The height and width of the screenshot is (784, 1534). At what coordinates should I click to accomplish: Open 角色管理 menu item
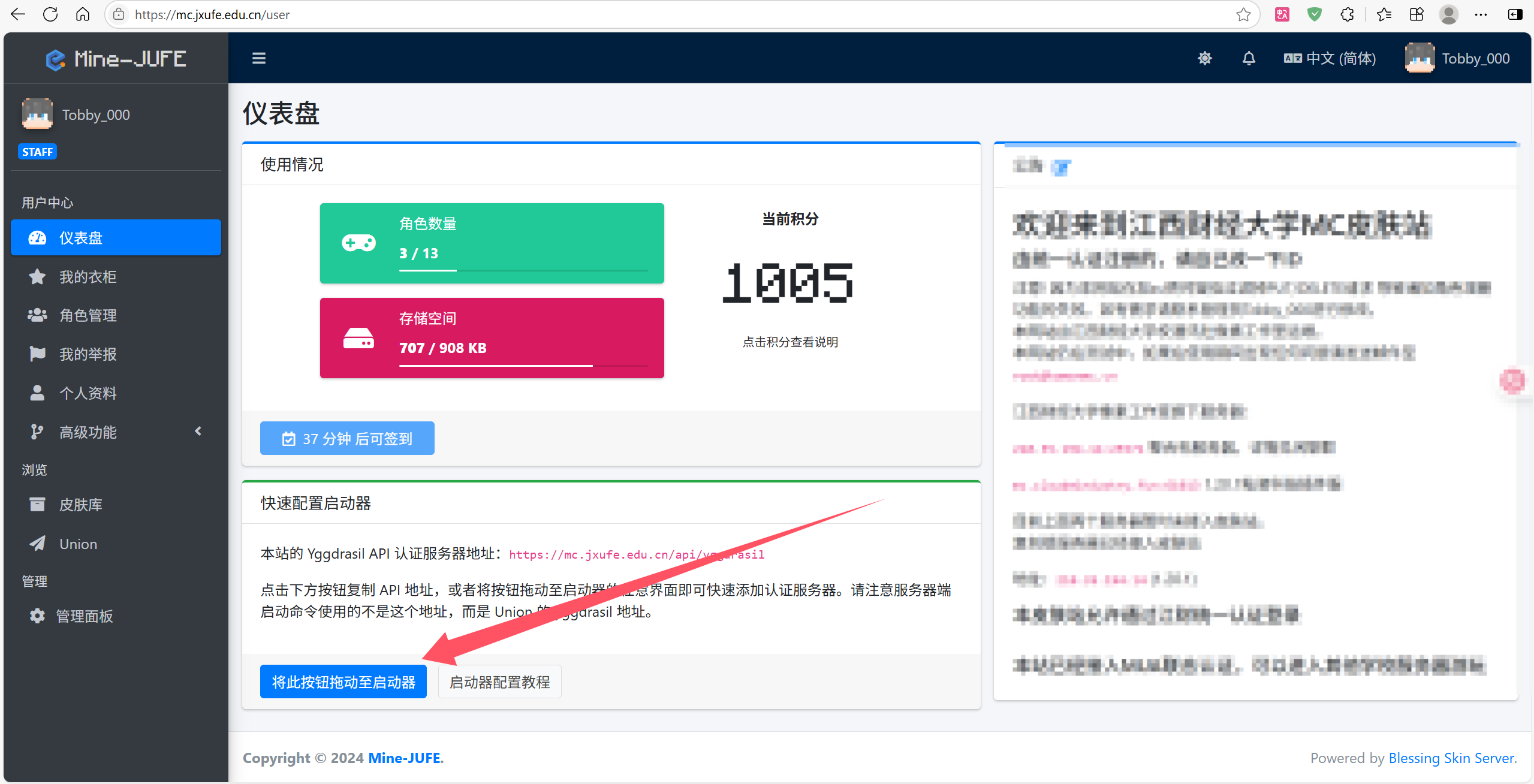[116, 315]
